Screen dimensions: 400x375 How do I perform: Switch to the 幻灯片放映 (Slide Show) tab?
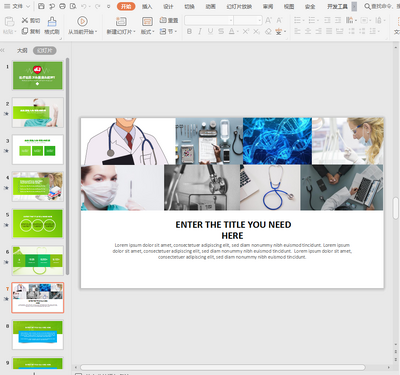tap(239, 6)
